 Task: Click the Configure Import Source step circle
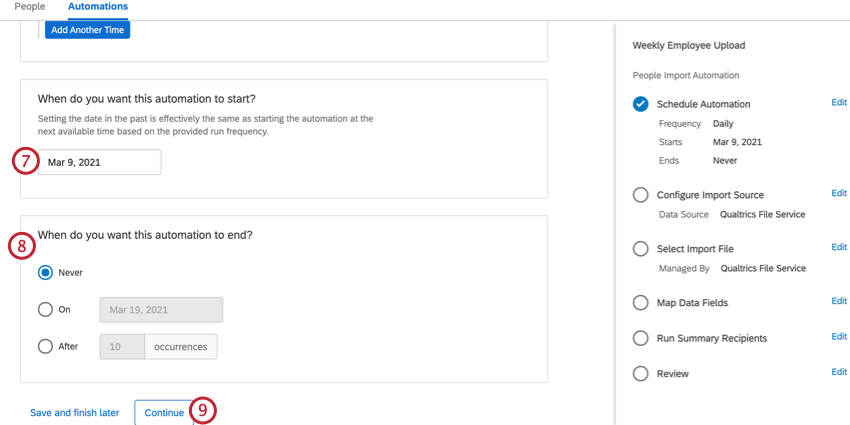[640, 195]
